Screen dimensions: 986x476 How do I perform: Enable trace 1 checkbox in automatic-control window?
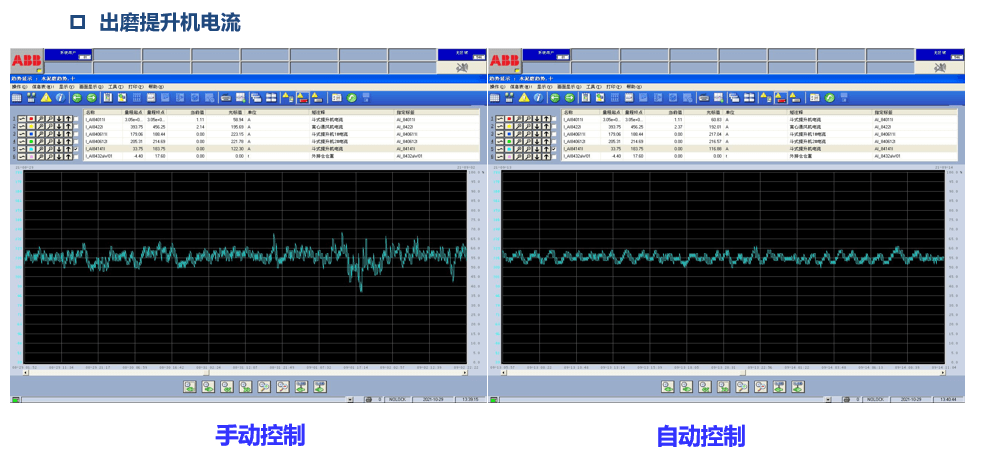click(554, 119)
